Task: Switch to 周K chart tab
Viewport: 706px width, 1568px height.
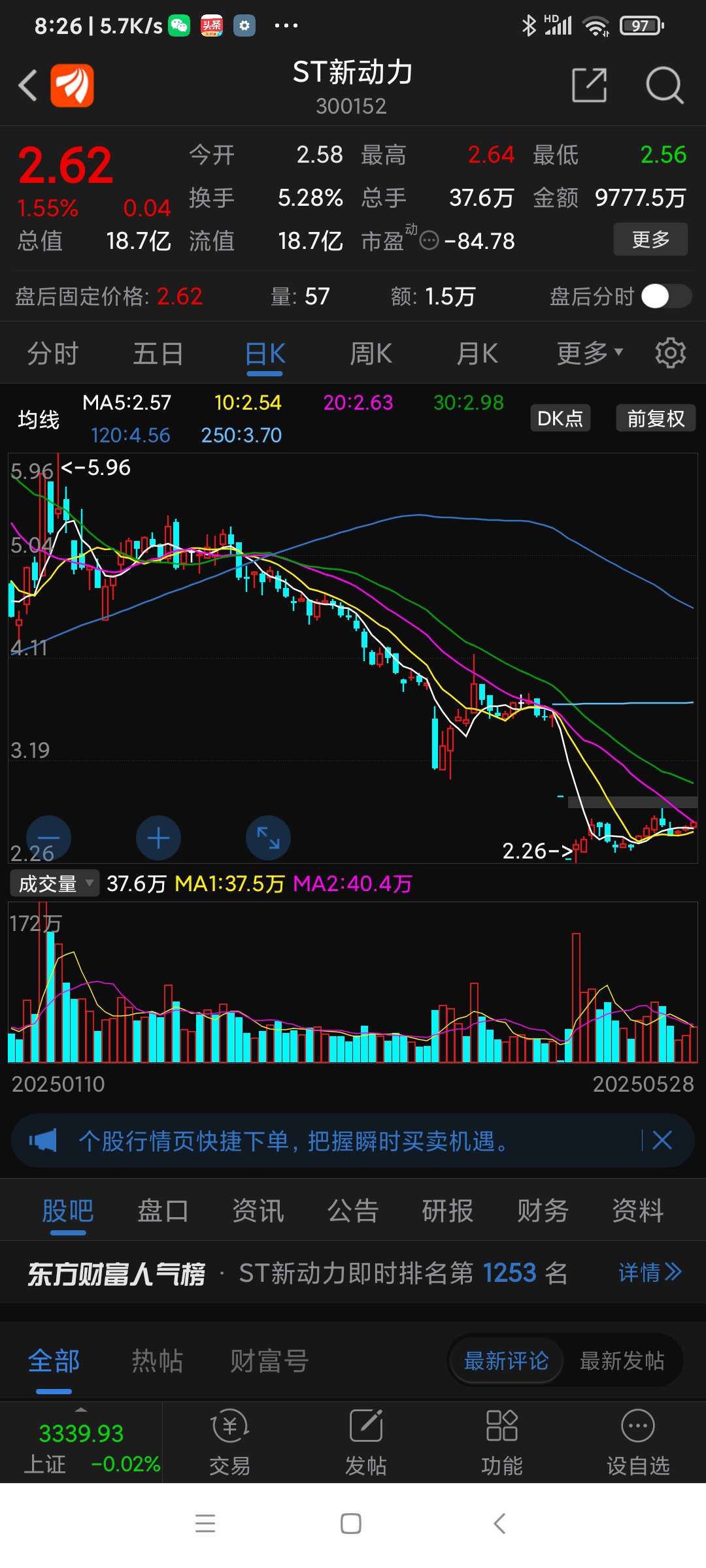Action: tap(371, 353)
